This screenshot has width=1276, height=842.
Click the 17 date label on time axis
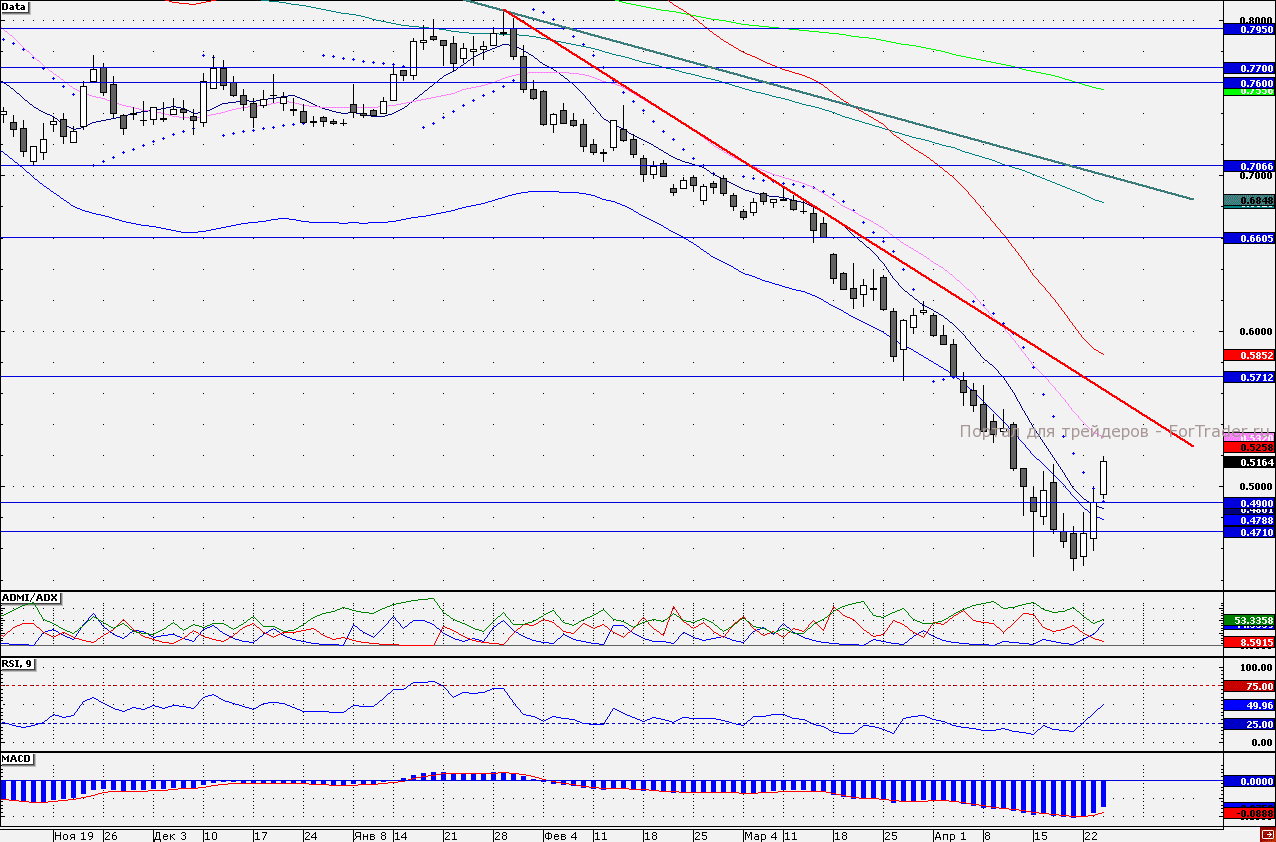[260, 835]
